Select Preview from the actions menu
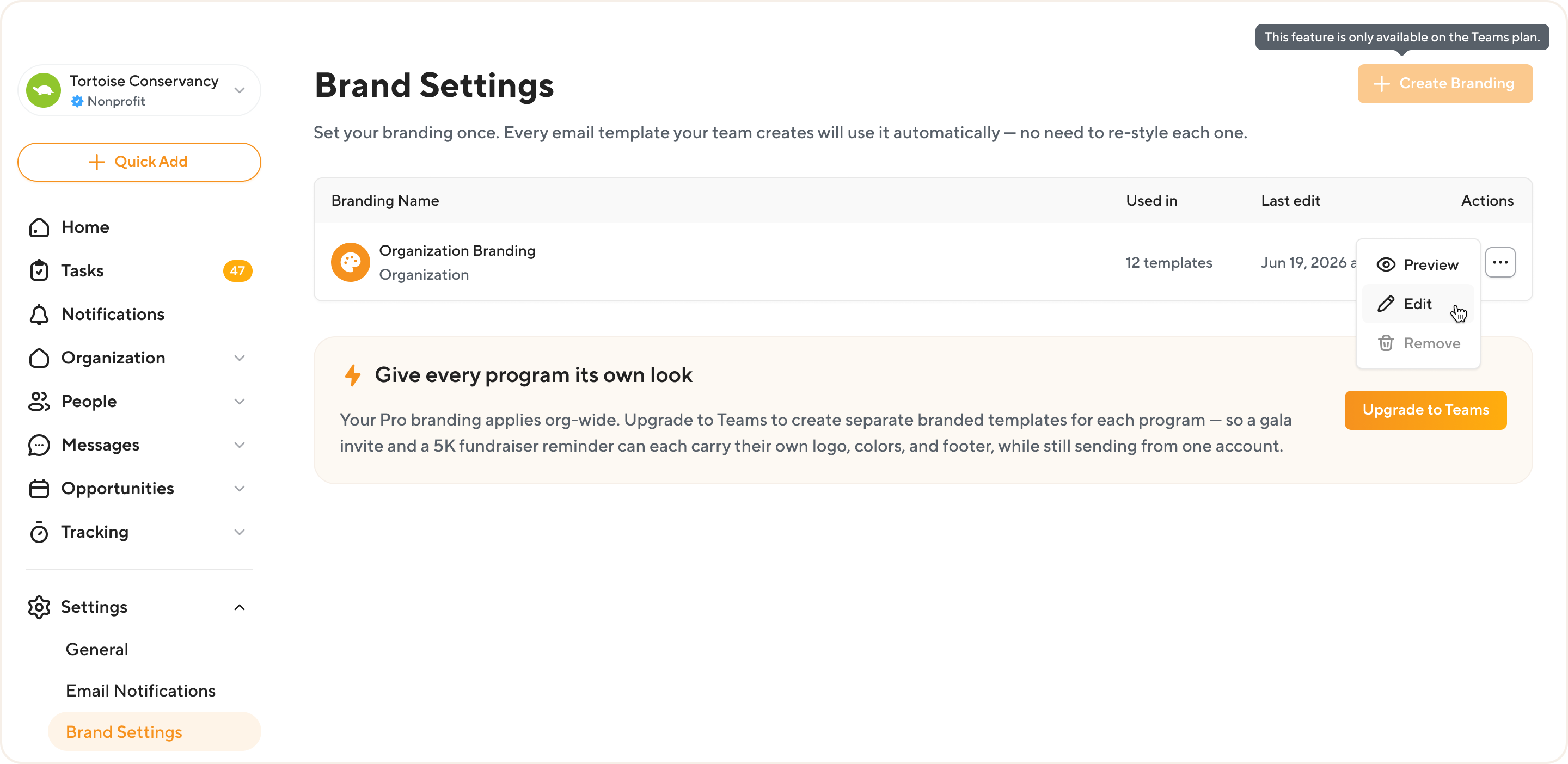 pyautogui.click(x=1418, y=264)
